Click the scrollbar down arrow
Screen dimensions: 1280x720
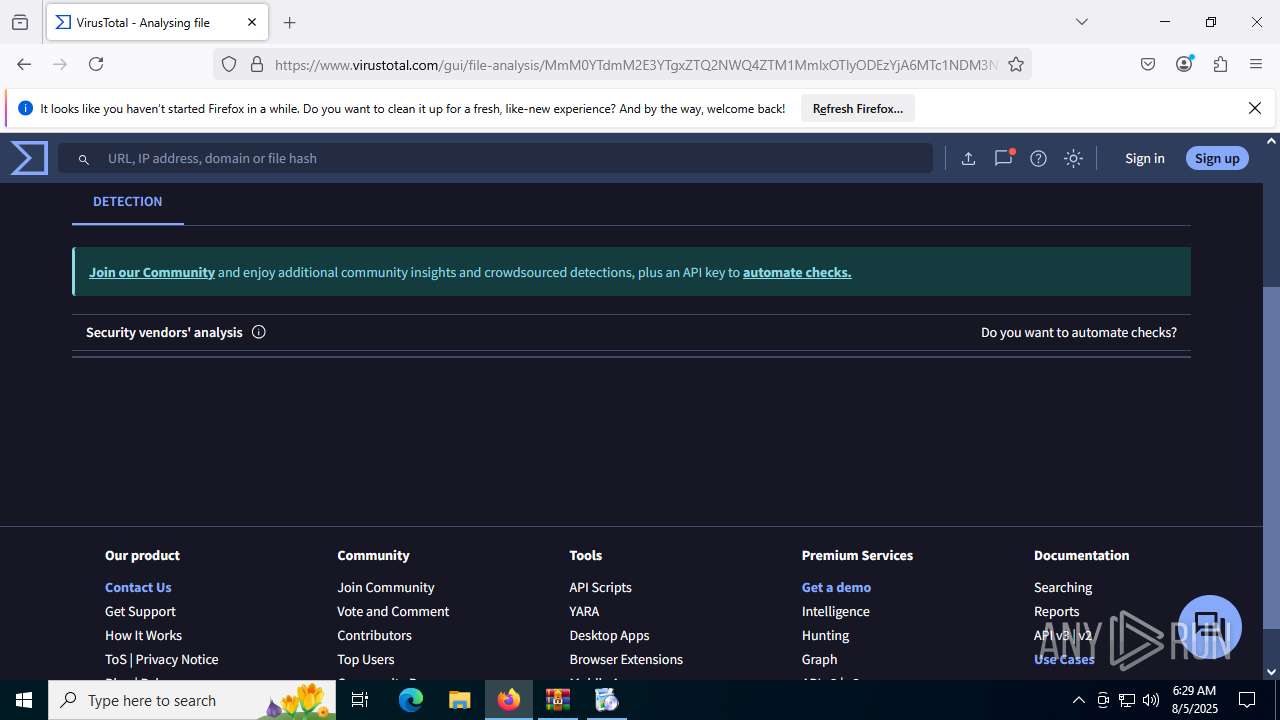pyautogui.click(x=1271, y=672)
